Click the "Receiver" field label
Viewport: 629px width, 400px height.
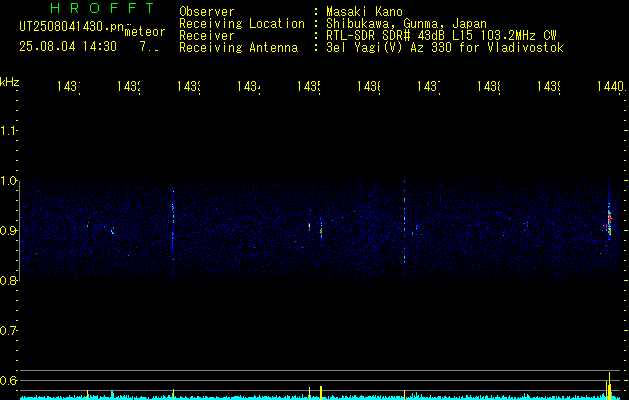click(x=207, y=36)
